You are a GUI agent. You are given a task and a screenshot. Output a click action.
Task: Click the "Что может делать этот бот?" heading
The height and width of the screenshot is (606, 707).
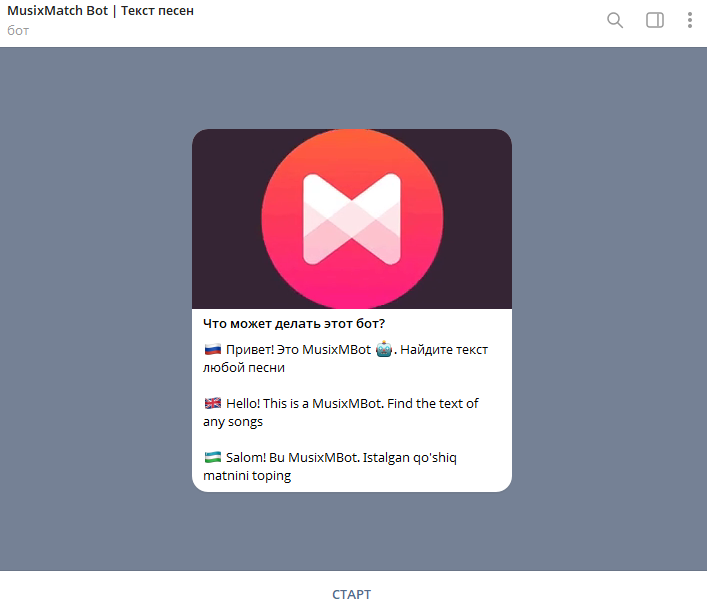point(294,324)
